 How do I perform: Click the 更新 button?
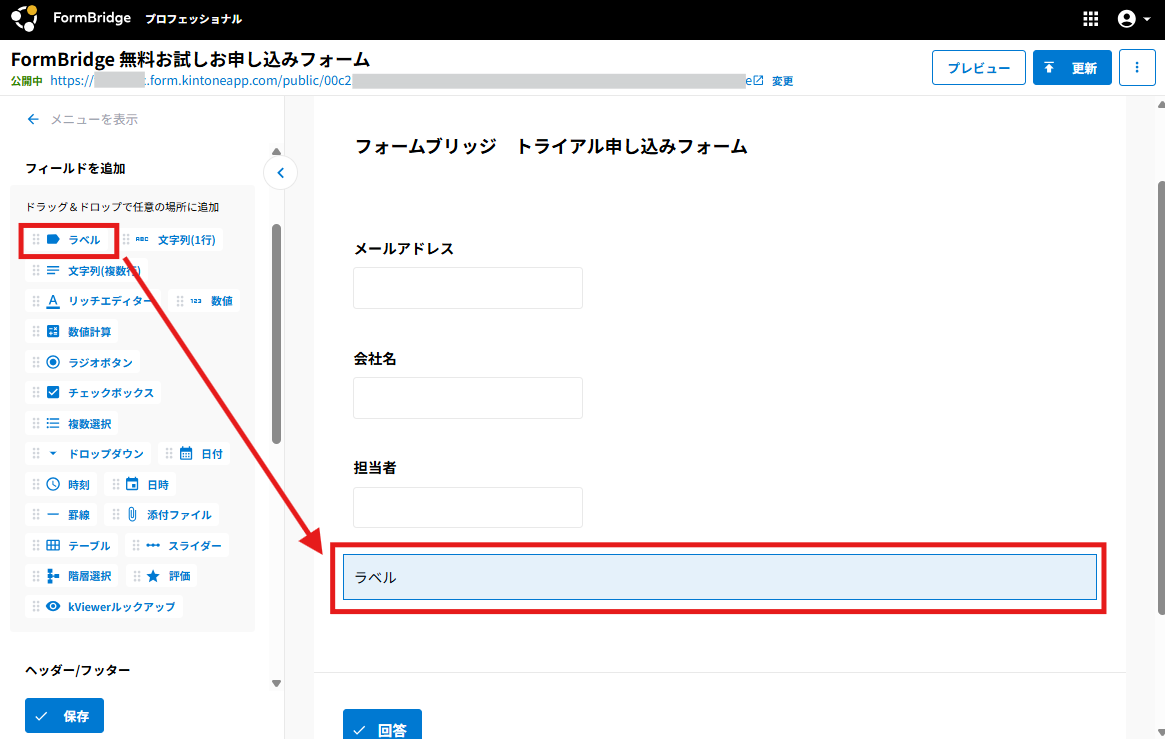1071,68
